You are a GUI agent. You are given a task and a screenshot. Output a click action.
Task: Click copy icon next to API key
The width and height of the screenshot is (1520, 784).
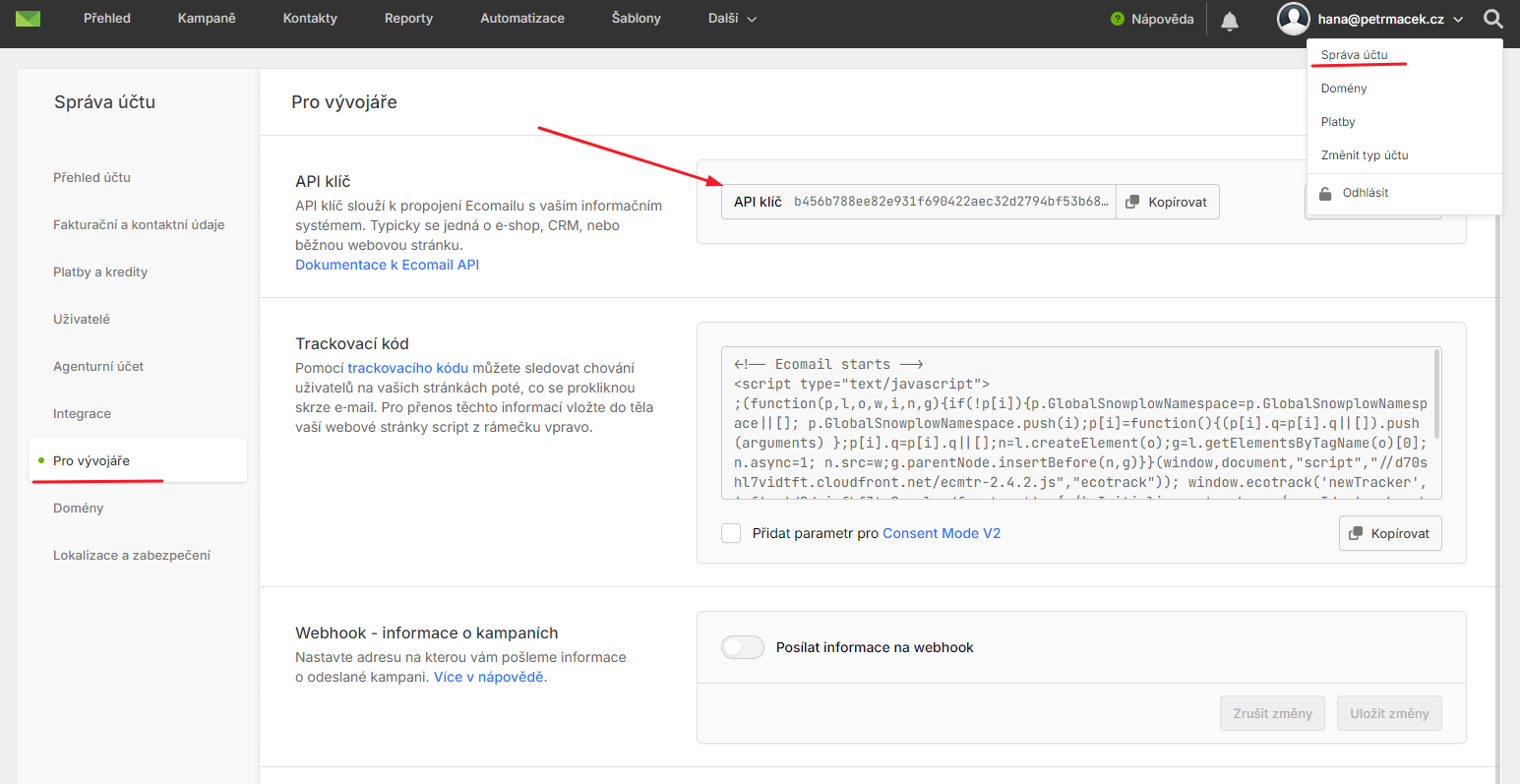pyautogui.click(x=1132, y=202)
